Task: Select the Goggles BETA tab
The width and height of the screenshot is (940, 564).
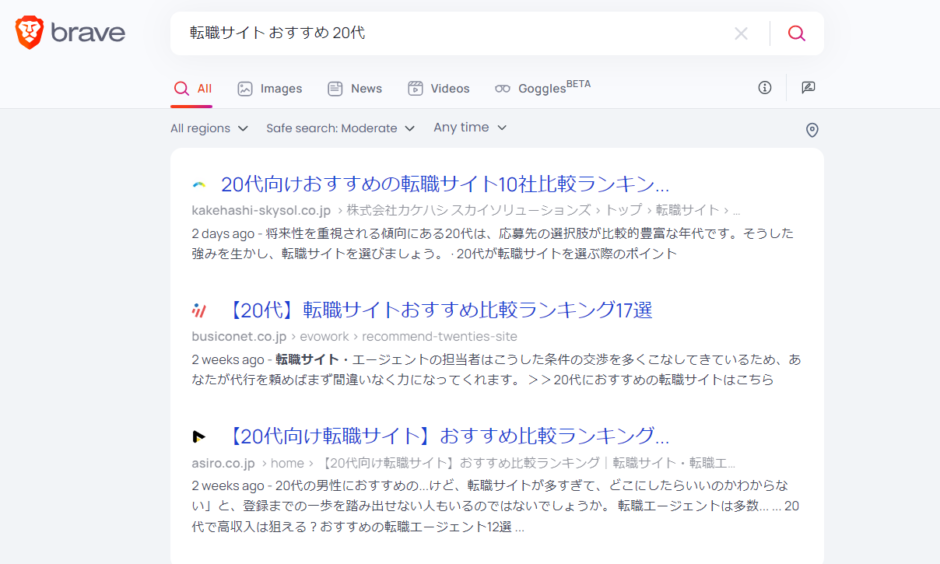Action: [543, 88]
